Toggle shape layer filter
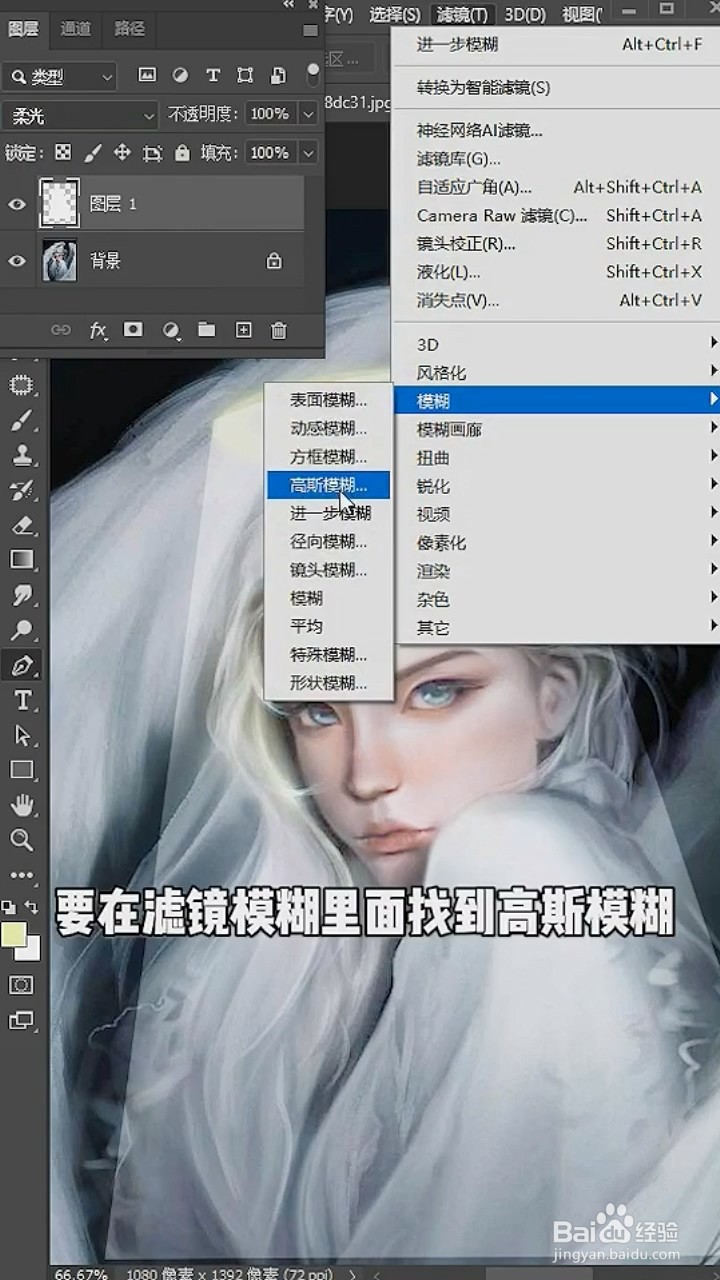Viewport: 720px width, 1280px height. pos(245,75)
